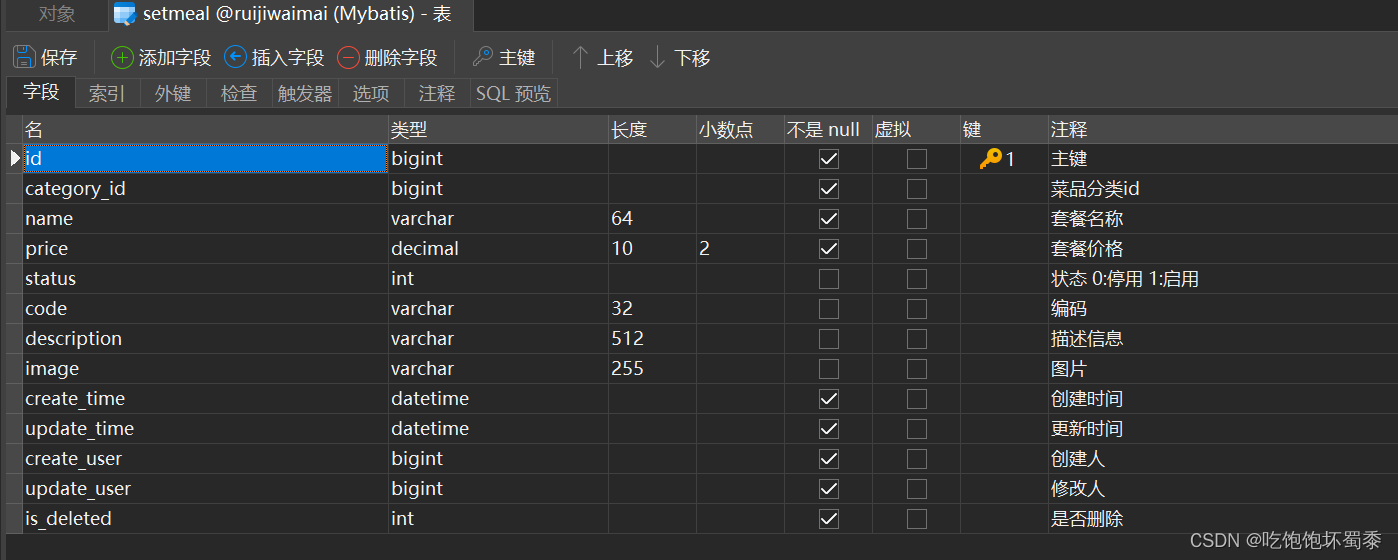
Task: Enable Virtual checkbox for price row
Action: click(916, 249)
